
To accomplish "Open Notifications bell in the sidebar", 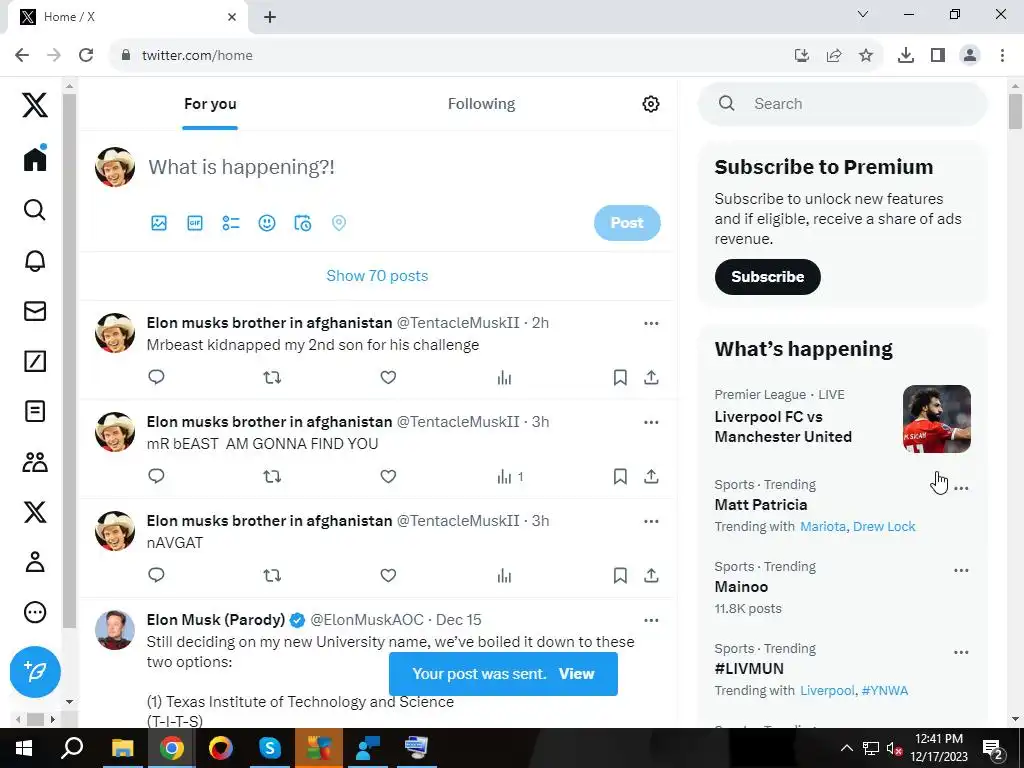I will click(x=35, y=261).
